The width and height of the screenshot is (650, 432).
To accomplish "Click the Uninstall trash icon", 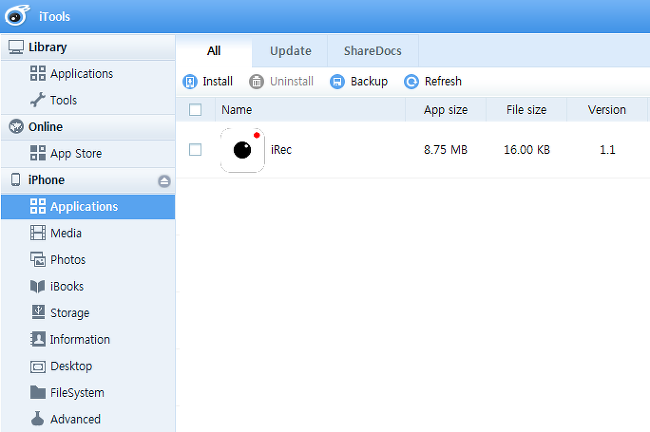I will pos(256,81).
